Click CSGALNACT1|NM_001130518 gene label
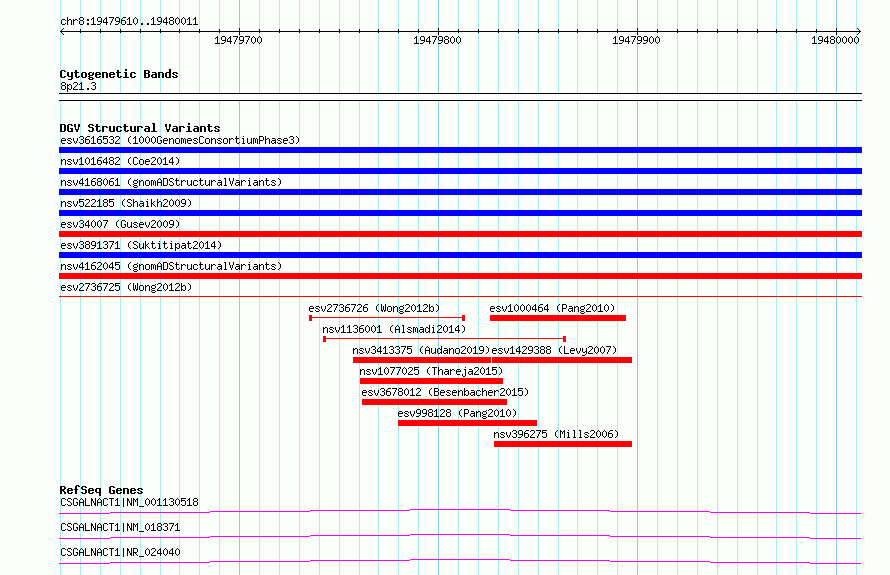Viewport: 890px width, 575px height. click(129, 502)
